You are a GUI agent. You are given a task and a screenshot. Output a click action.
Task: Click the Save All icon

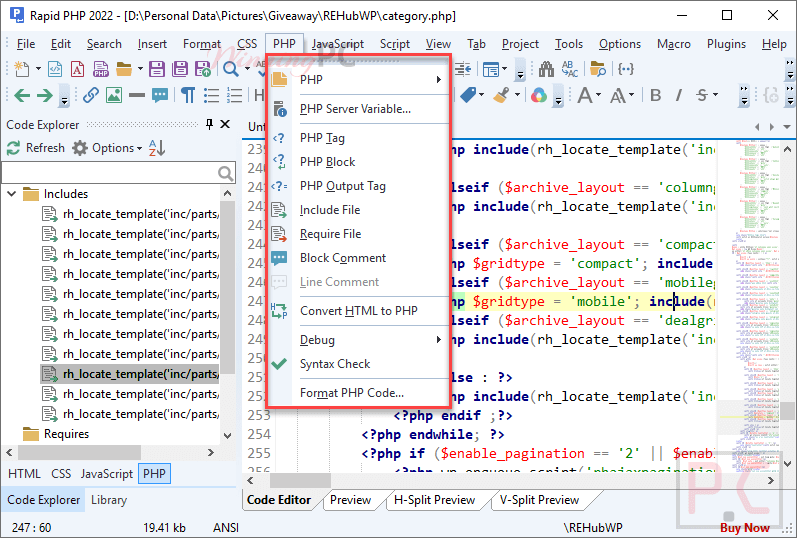[x=179, y=69]
